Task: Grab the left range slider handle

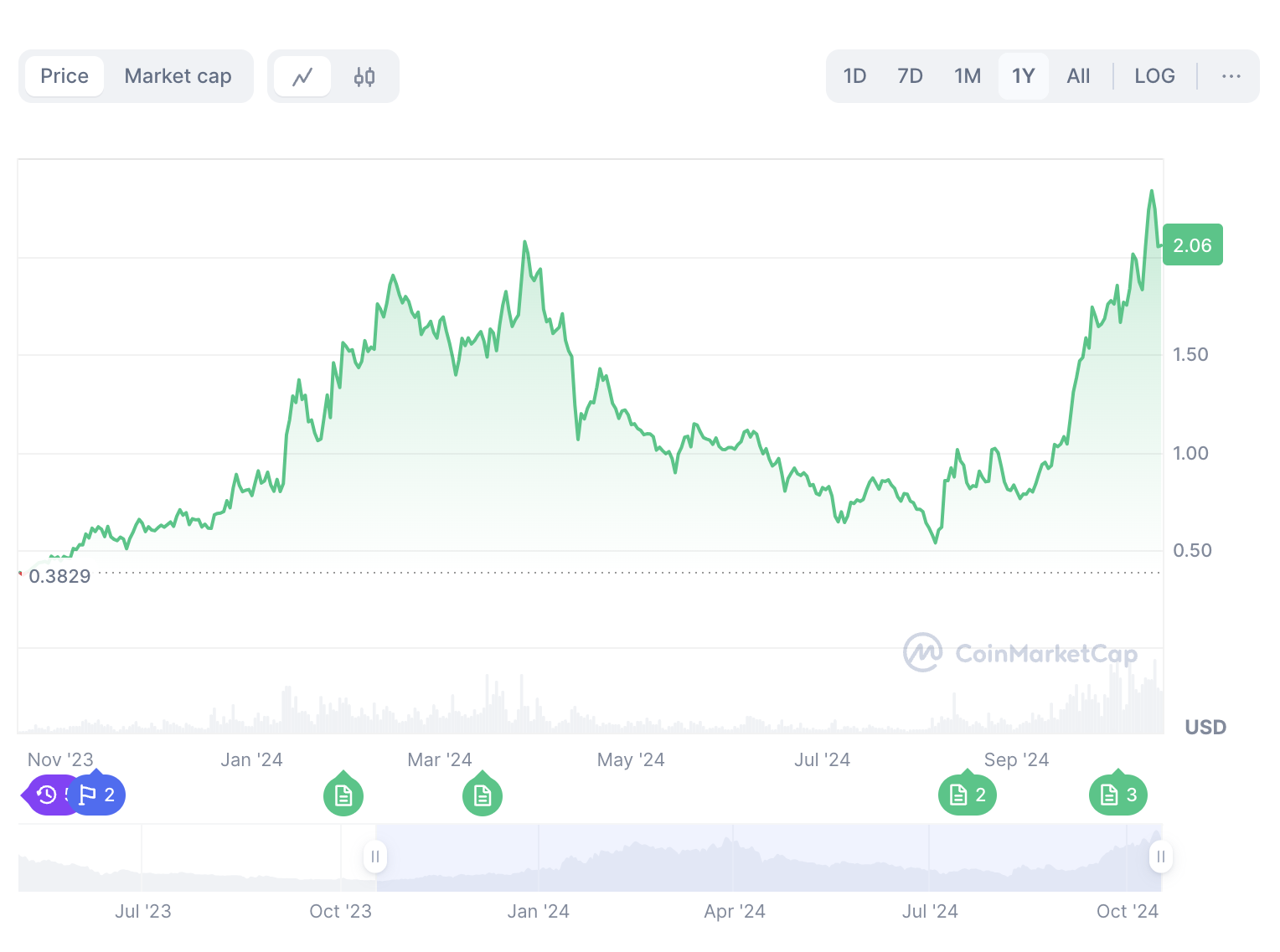Action: pos(375,857)
